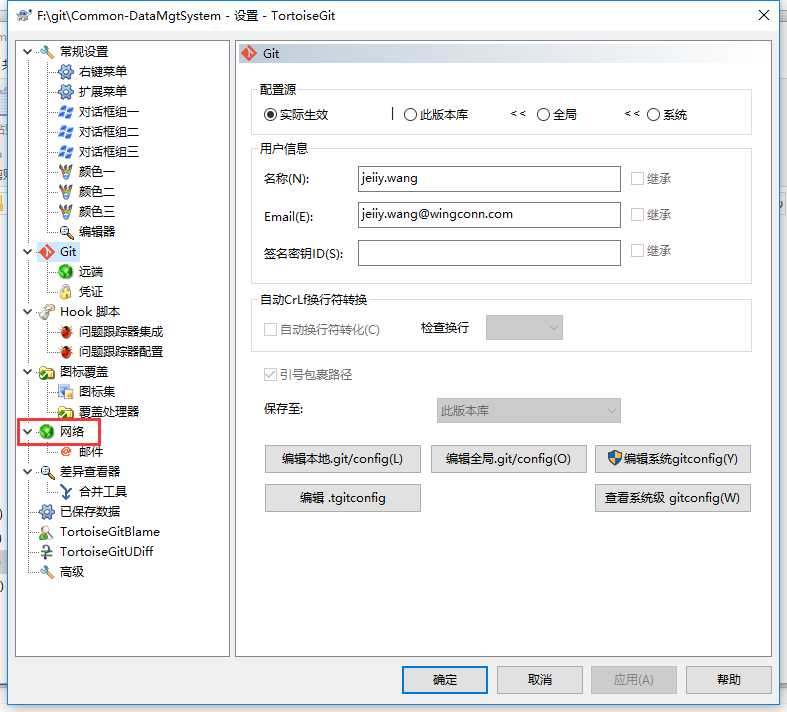Click the TortoiseGitBlame person icon
Image resolution: width=787 pixels, height=712 pixels.
(46, 532)
